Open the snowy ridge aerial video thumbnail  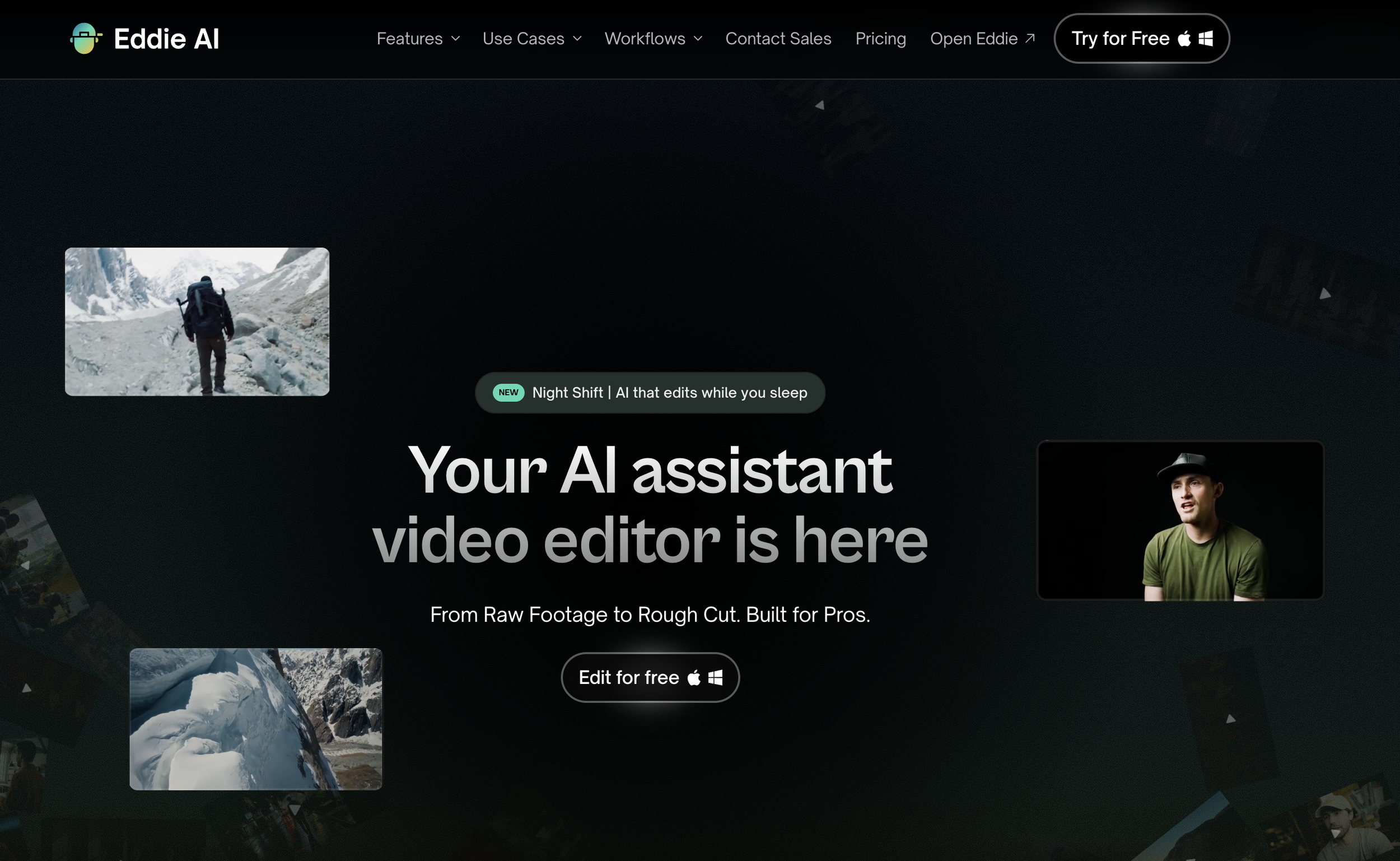pyautogui.click(x=255, y=719)
